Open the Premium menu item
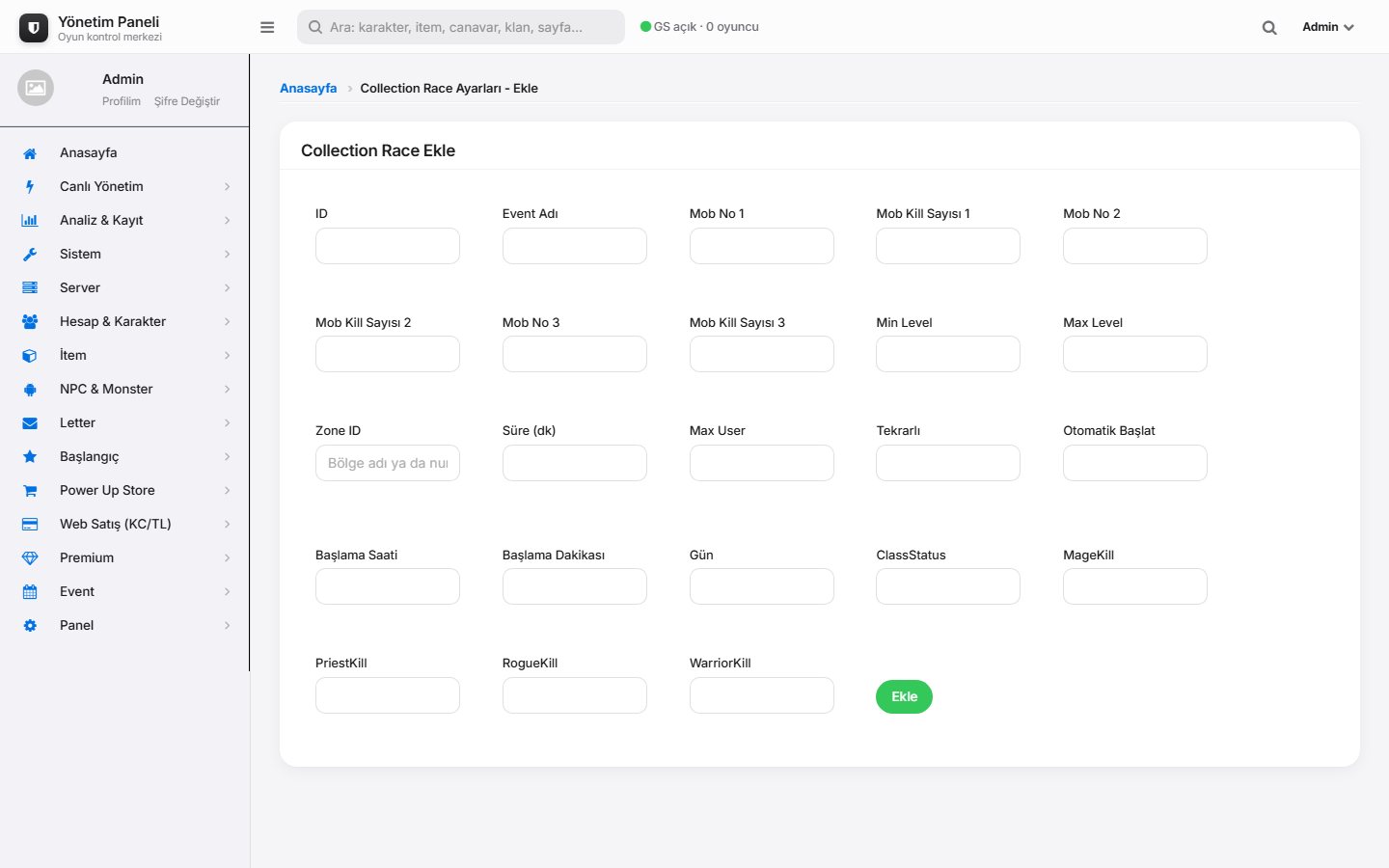 [124, 557]
